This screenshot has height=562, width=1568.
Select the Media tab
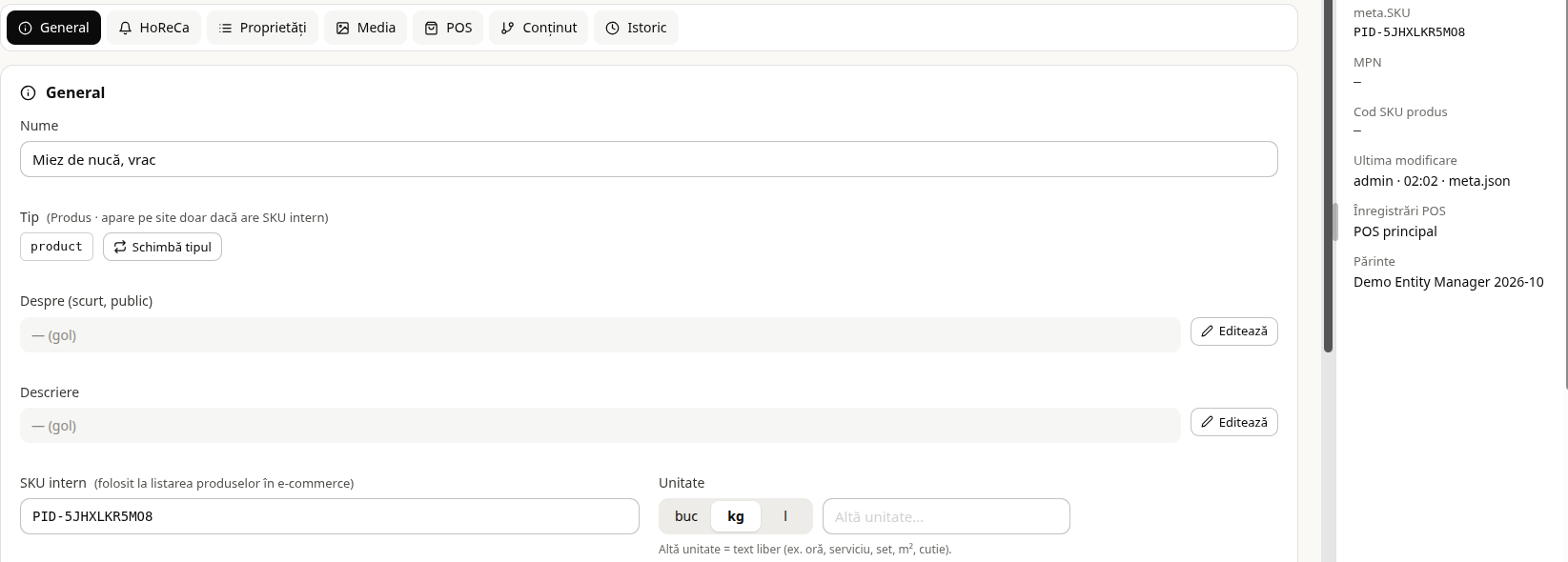(x=366, y=28)
